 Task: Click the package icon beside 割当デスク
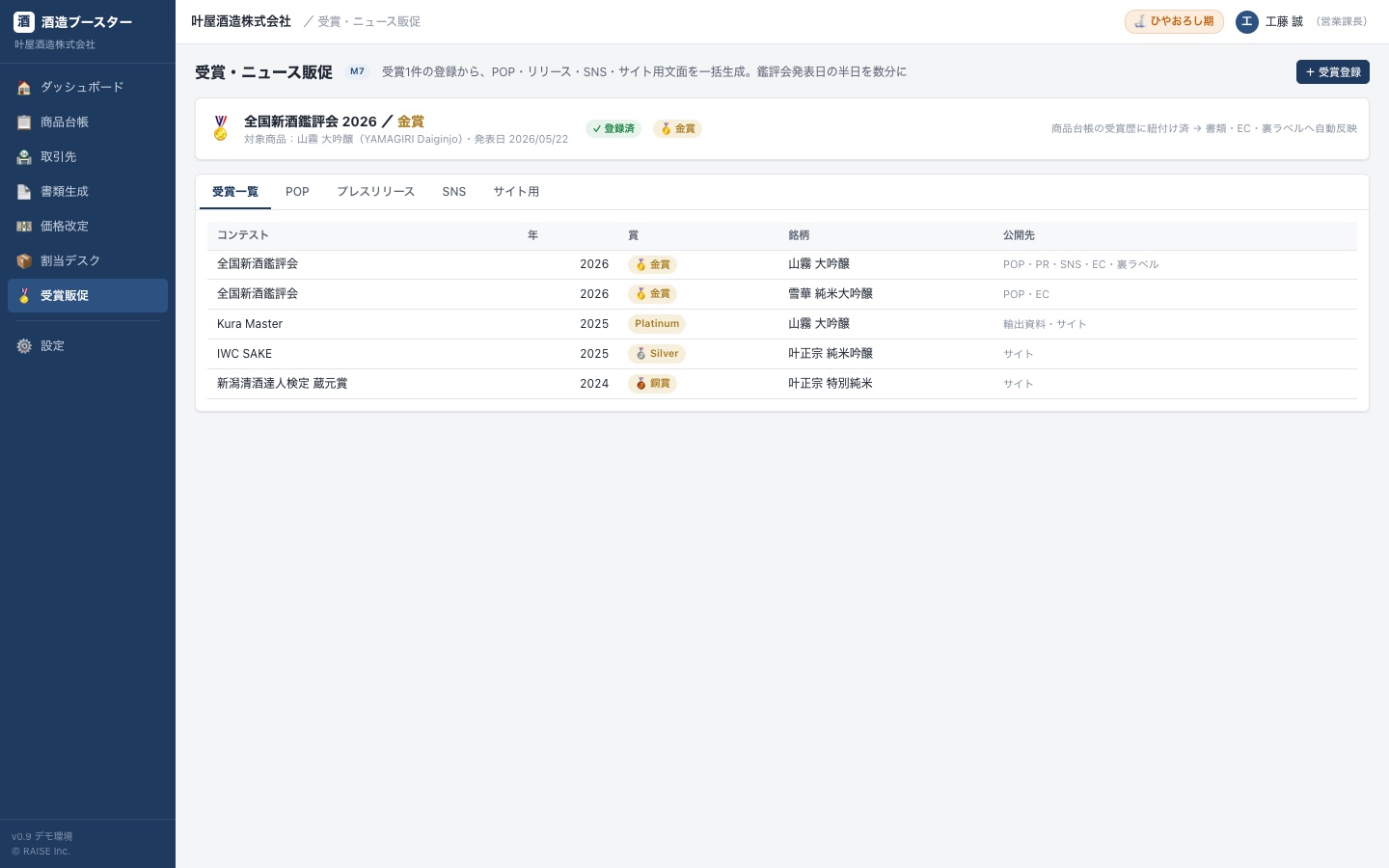point(24,261)
